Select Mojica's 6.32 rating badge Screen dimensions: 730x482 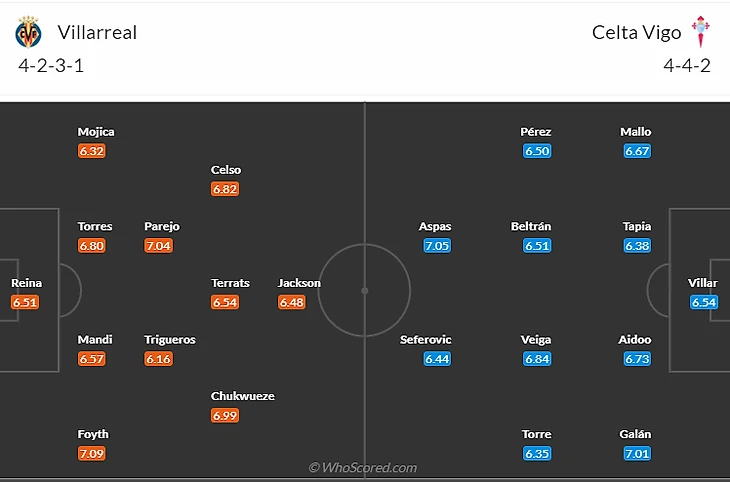point(92,151)
